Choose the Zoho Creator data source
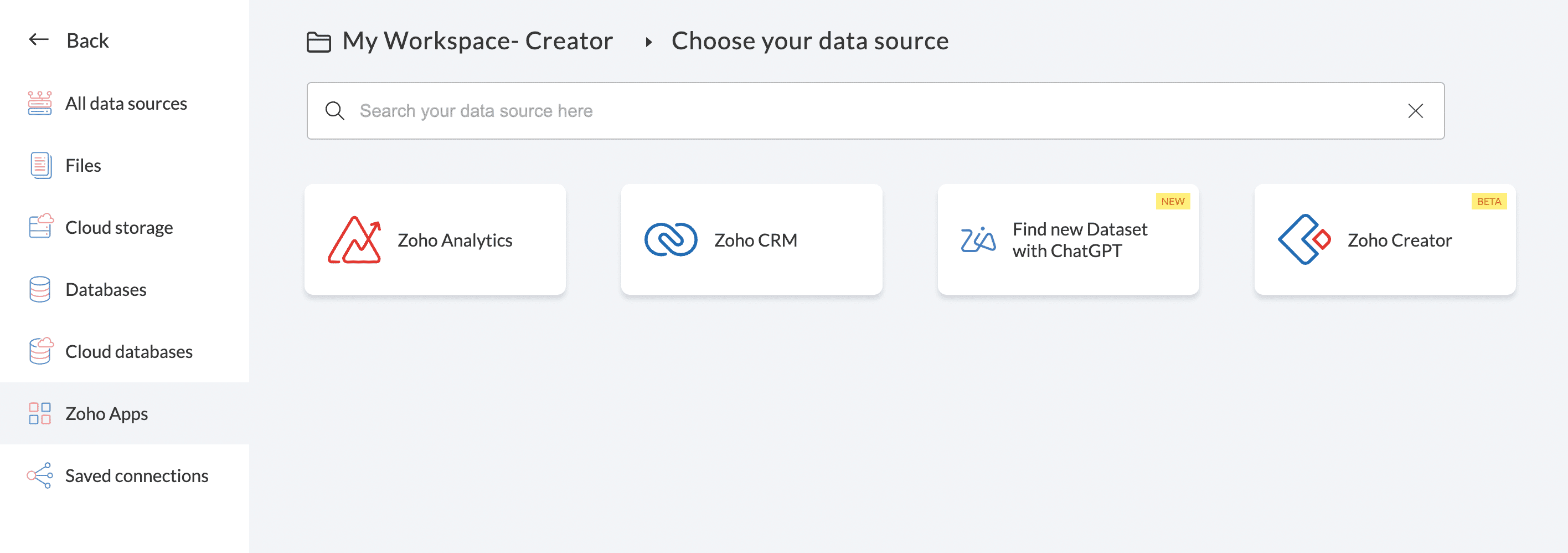 coord(1385,240)
